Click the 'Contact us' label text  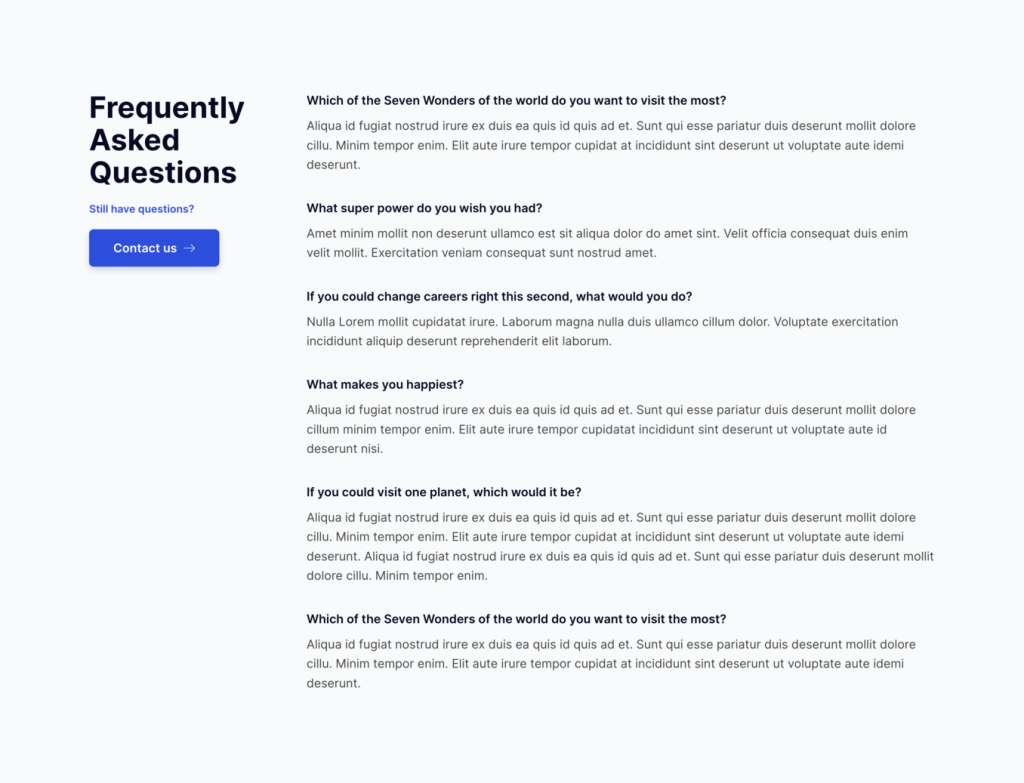145,248
